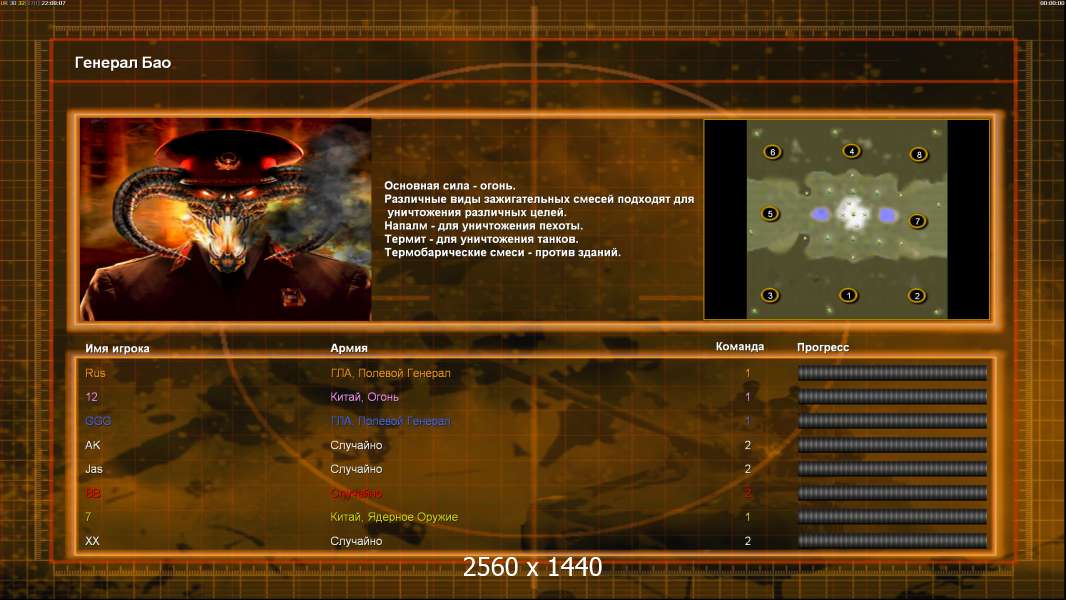
Task: Click start position marker 1 on minimap
Action: 848,295
